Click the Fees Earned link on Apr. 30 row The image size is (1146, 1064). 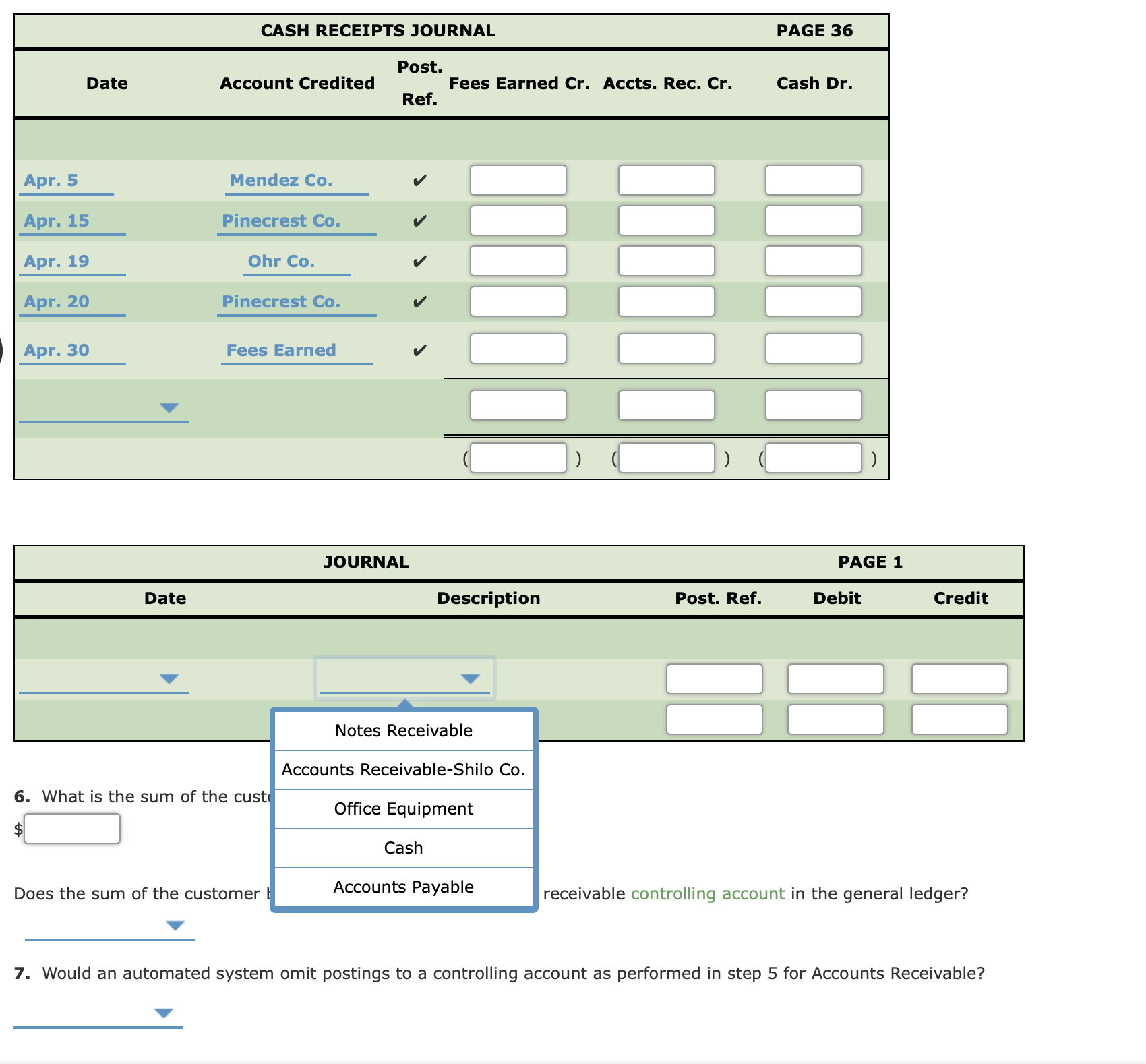[281, 349]
